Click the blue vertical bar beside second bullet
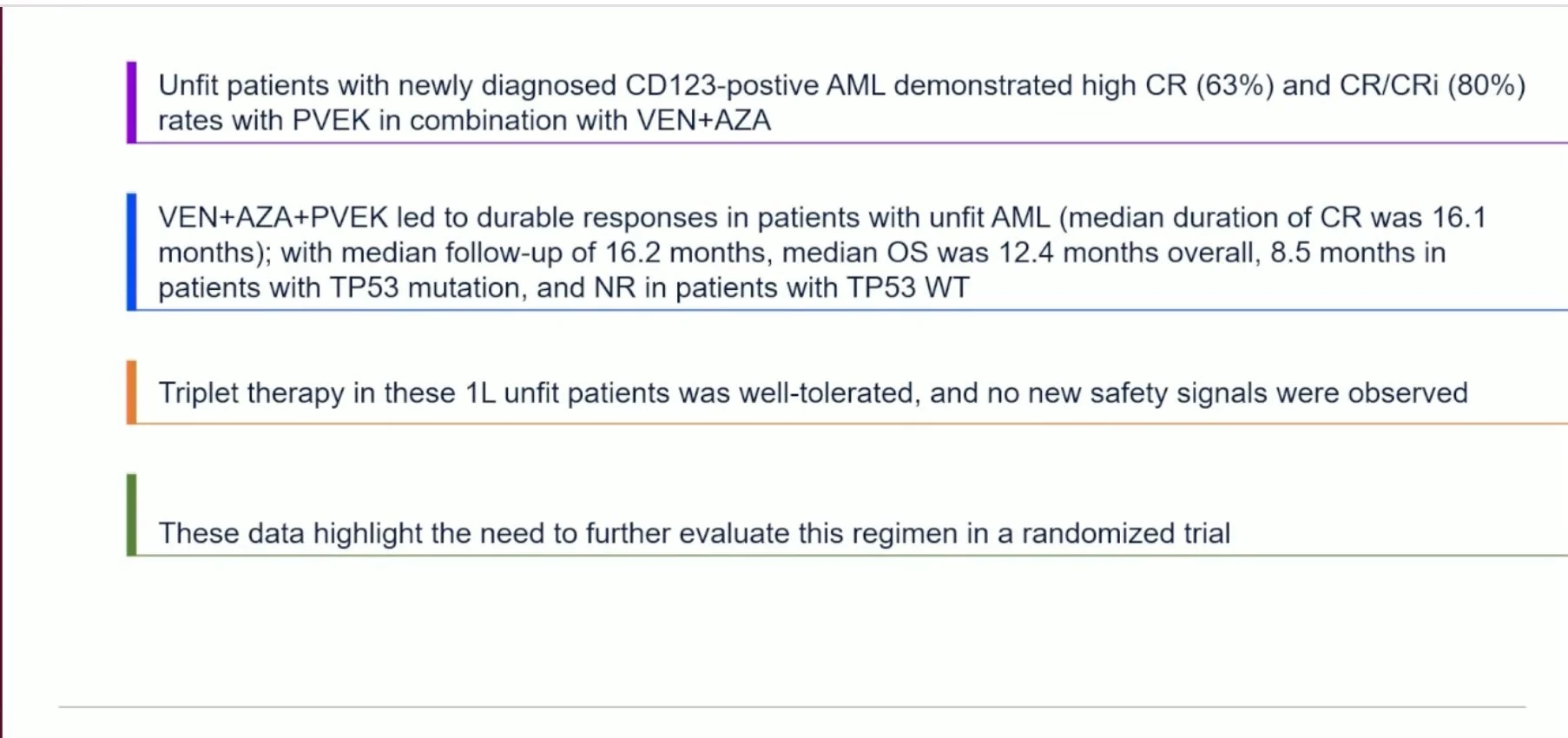The height and width of the screenshot is (738, 1568). click(132, 252)
